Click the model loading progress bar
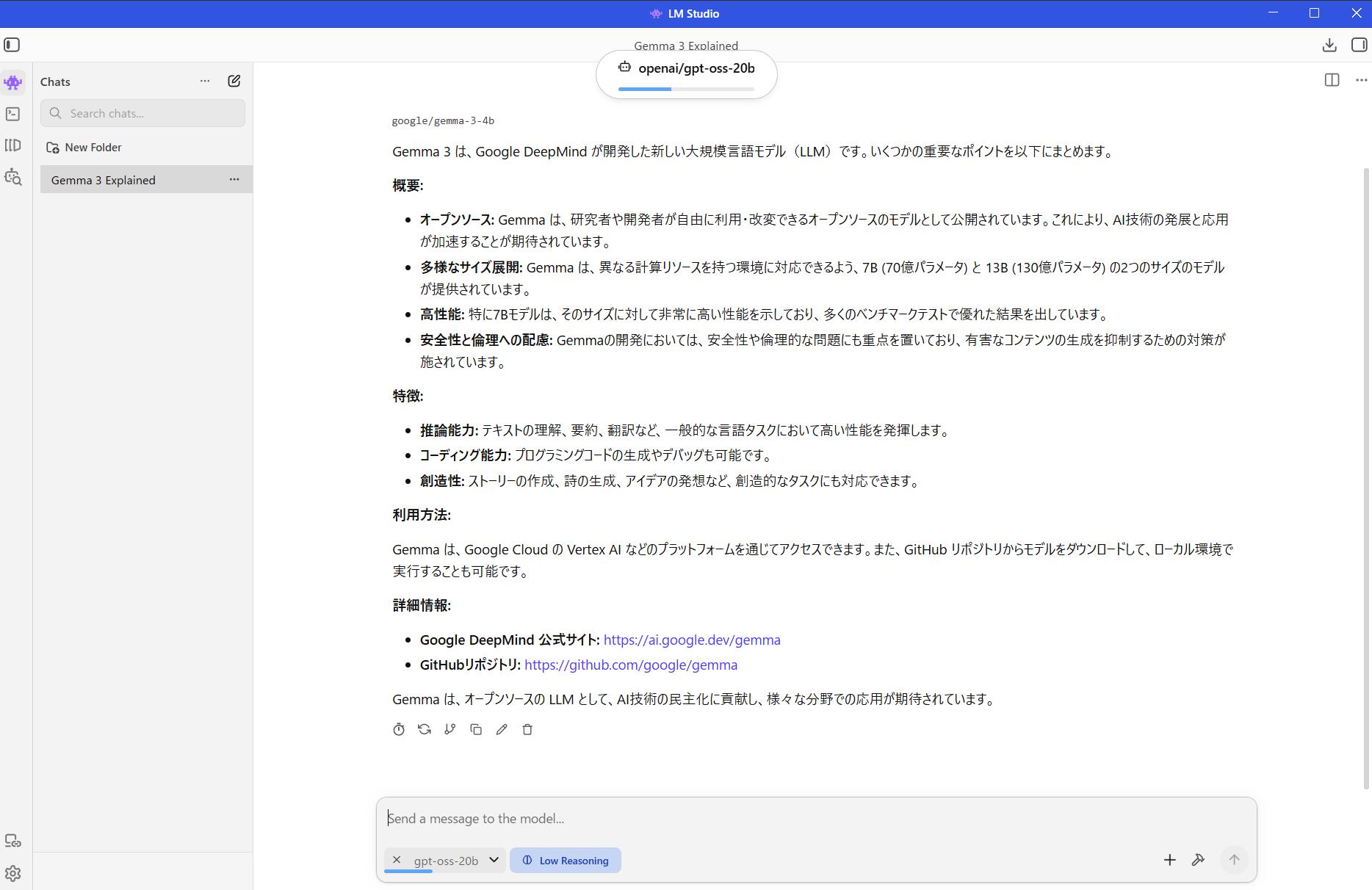This screenshot has width=1372, height=890. coord(686,89)
